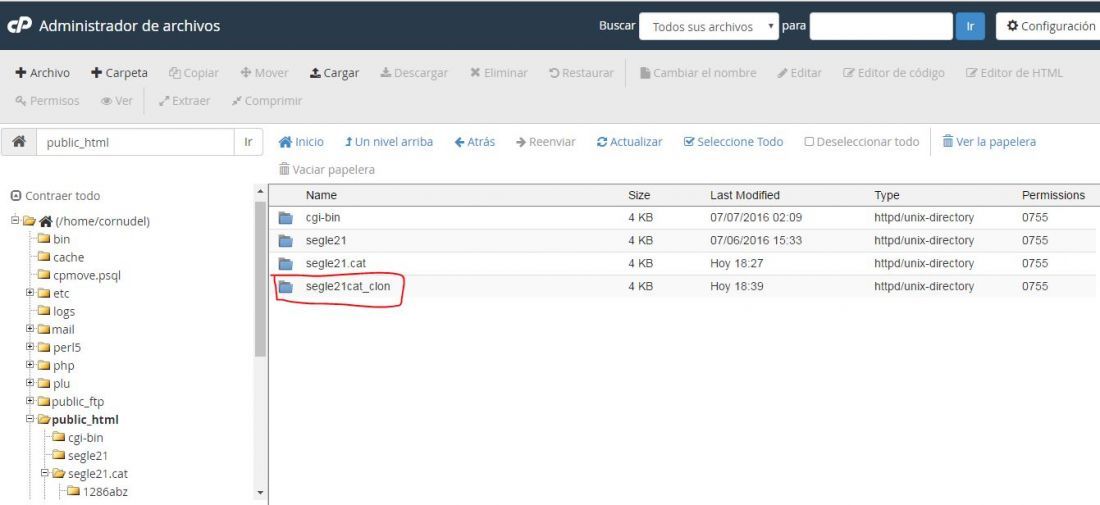Expand the mail folder in tree
Screen dimensions: 1100x505
[30, 329]
